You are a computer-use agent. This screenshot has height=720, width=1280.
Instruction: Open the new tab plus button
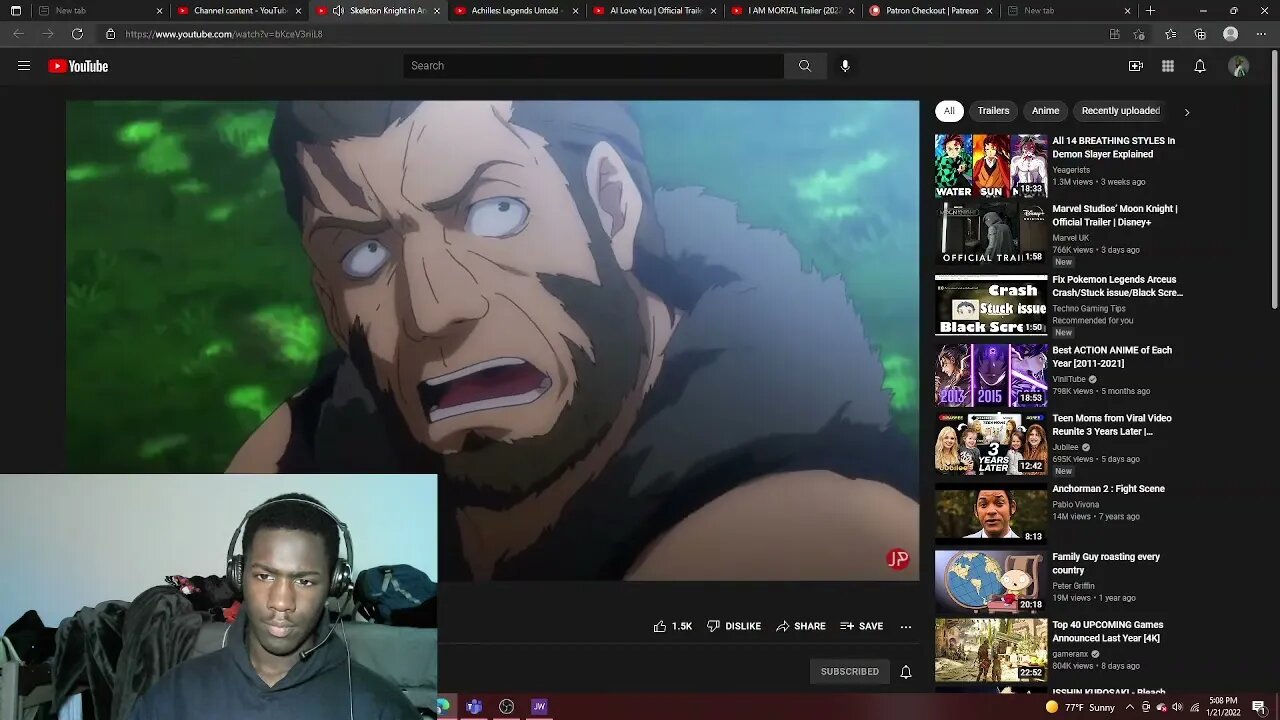[1150, 11]
